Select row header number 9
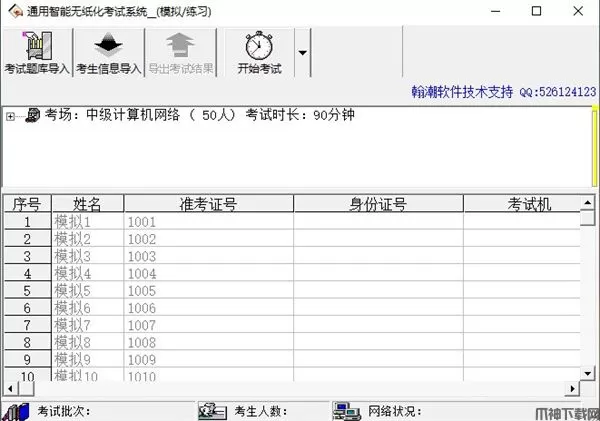Screen dimensions: 600x421 (27, 359)
